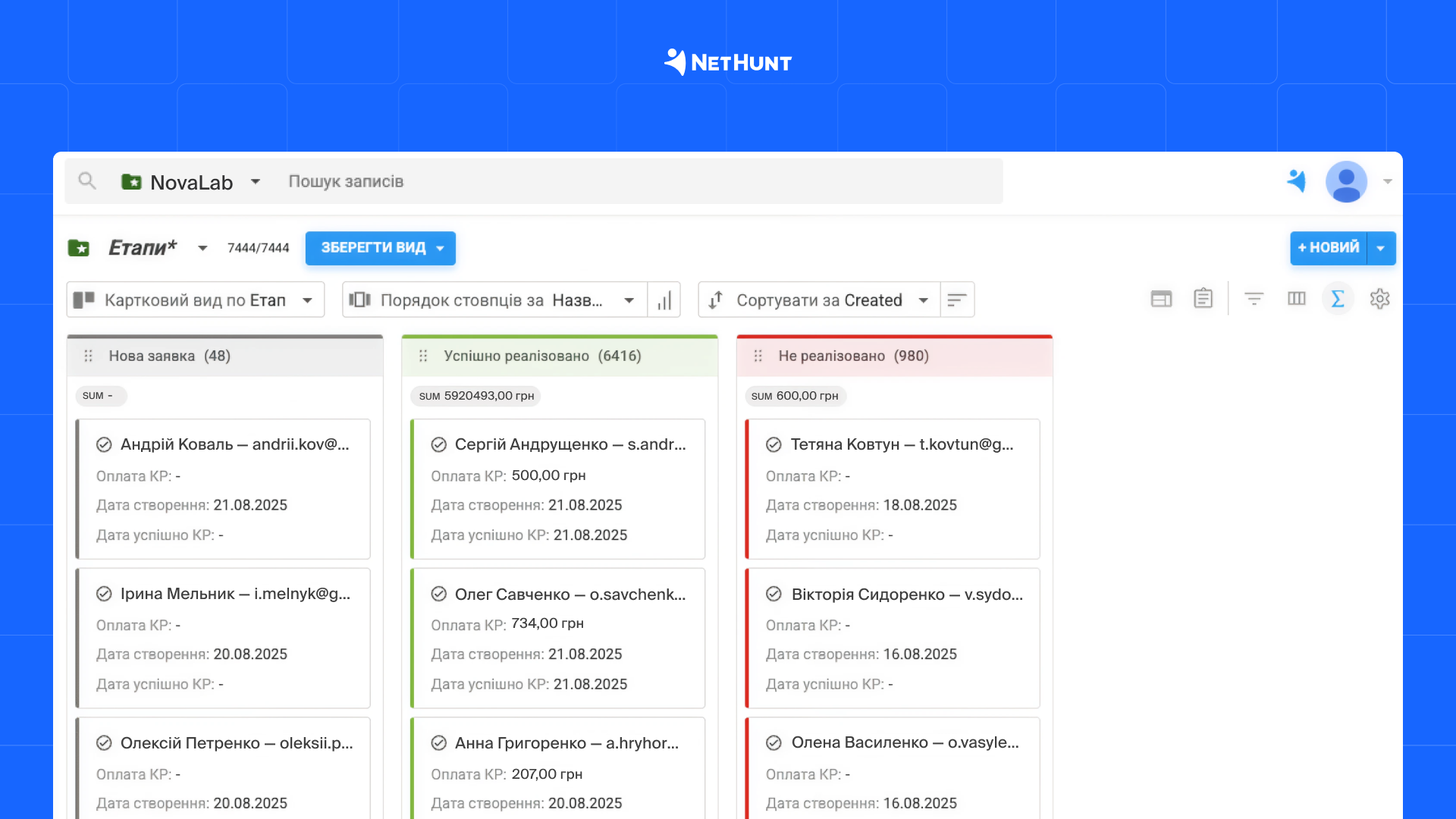Screen dimensions: 1456x819
Task: Click the 734,00 грн payment value
Action: pos(548,623)
